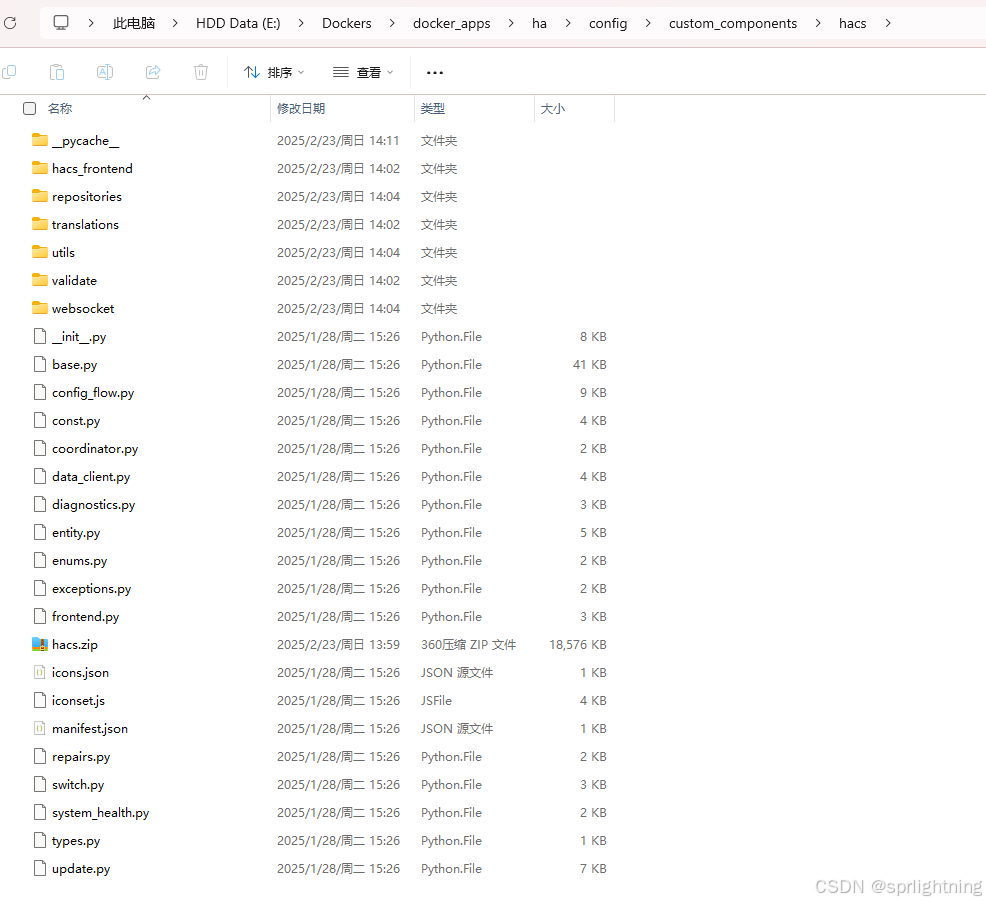The height and width of the screenshot is (904, 986).
Task: Select the websocket folder icon
Action: (40, 308)
